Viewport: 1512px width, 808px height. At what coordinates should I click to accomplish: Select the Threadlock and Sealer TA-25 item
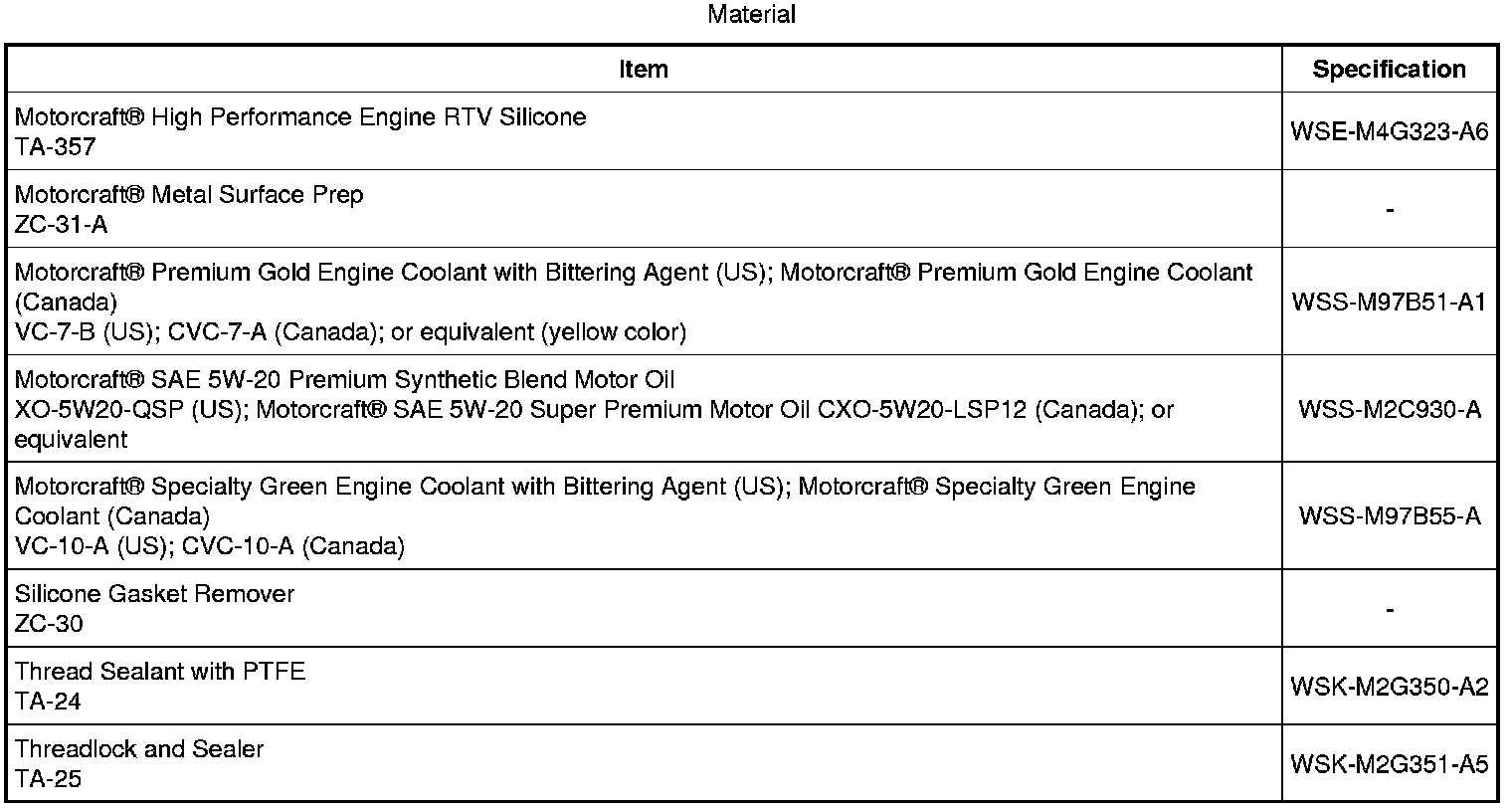click(x=139, y=749)
